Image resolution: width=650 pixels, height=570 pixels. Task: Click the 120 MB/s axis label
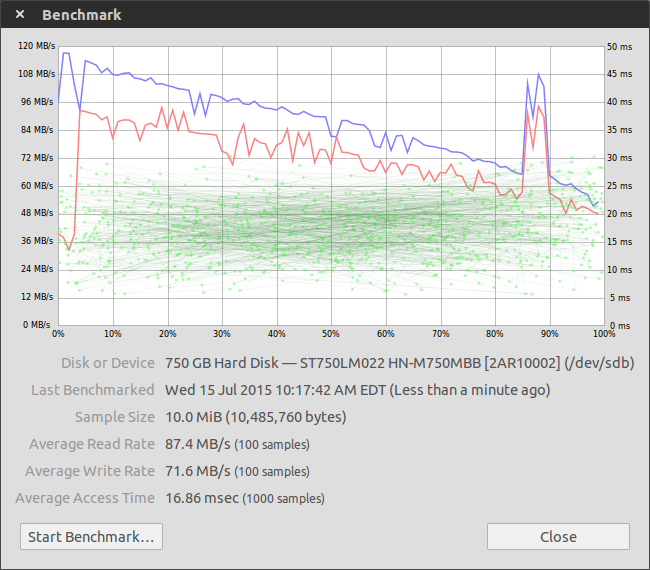click(x=36, y=46)
